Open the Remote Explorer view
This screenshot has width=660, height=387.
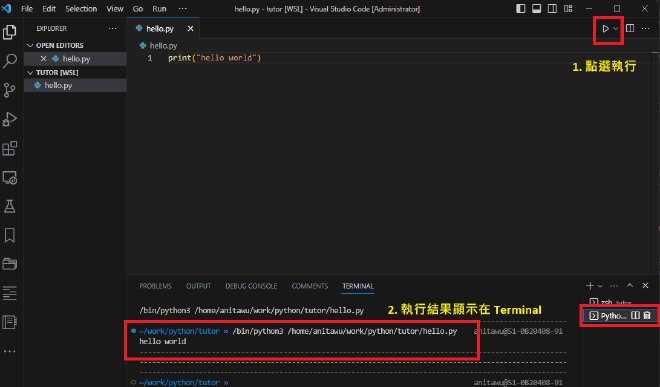point(10,178)
